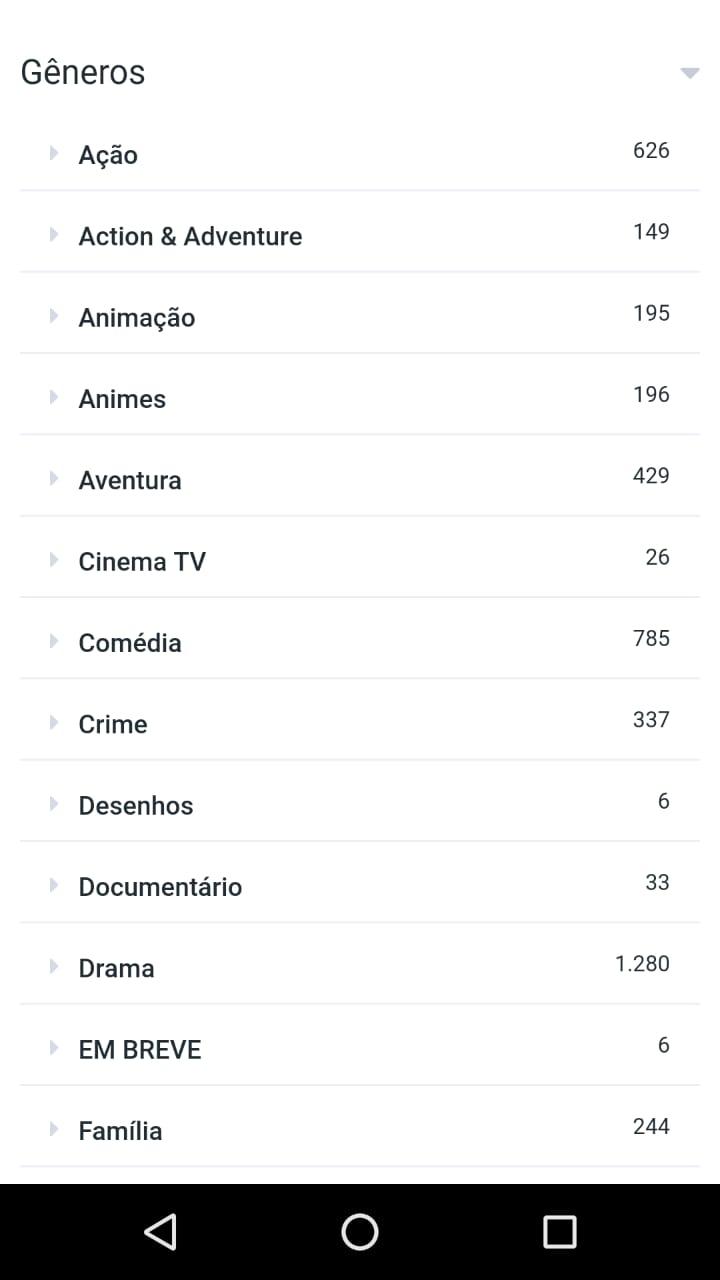Collapse the Gêneros section arrow
Image resolution: width=720 pixels, height=1280 pixels.
point(689,73)
